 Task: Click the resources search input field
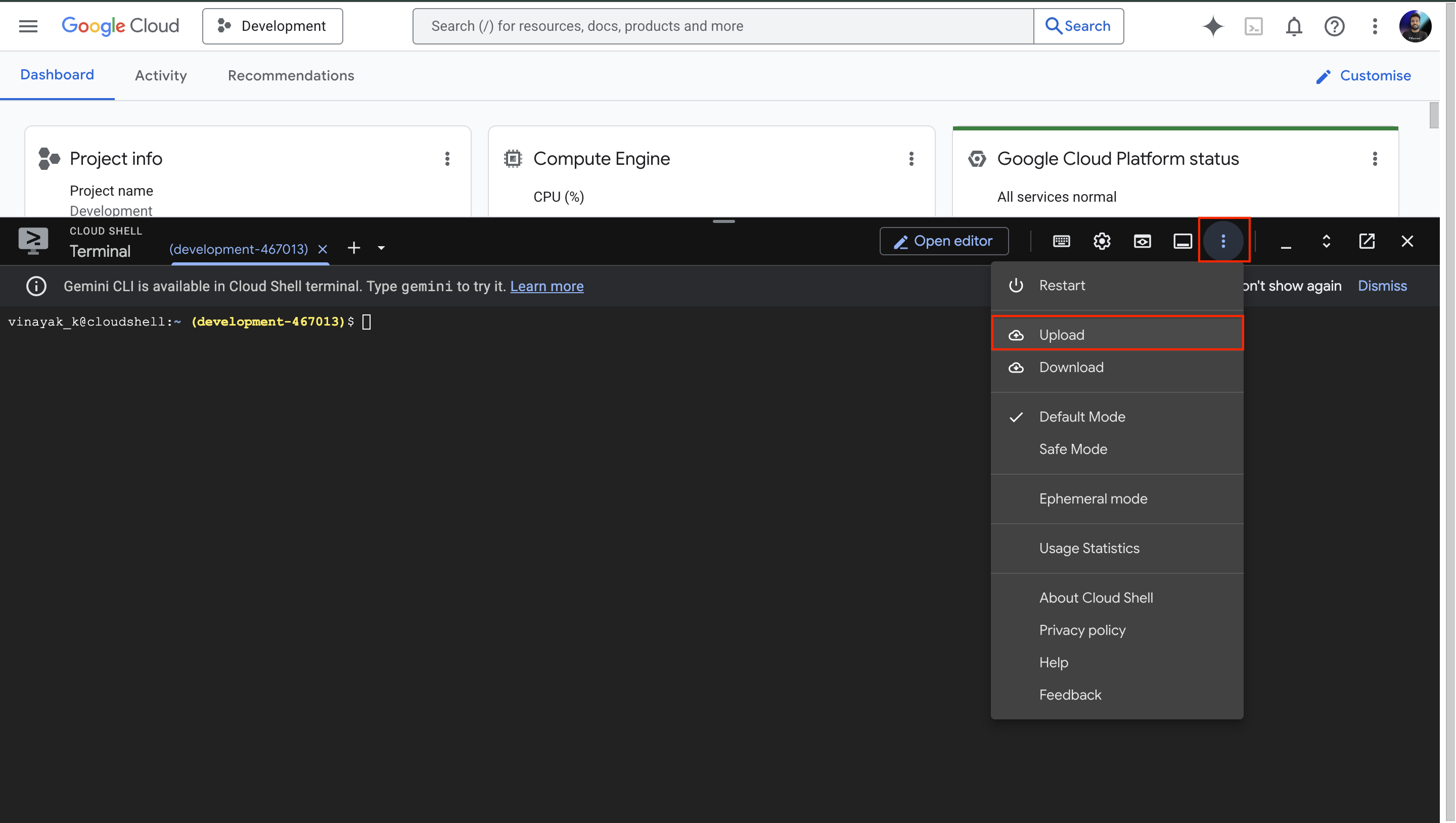point(723,26)
